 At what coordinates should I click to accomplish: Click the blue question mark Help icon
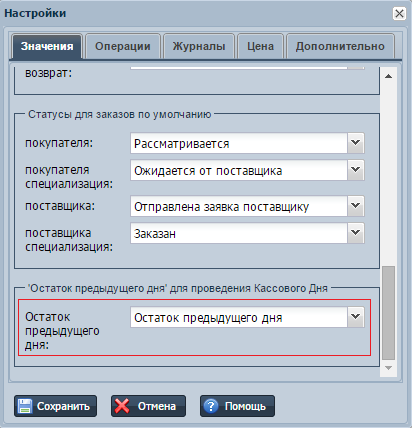point(211,406)
